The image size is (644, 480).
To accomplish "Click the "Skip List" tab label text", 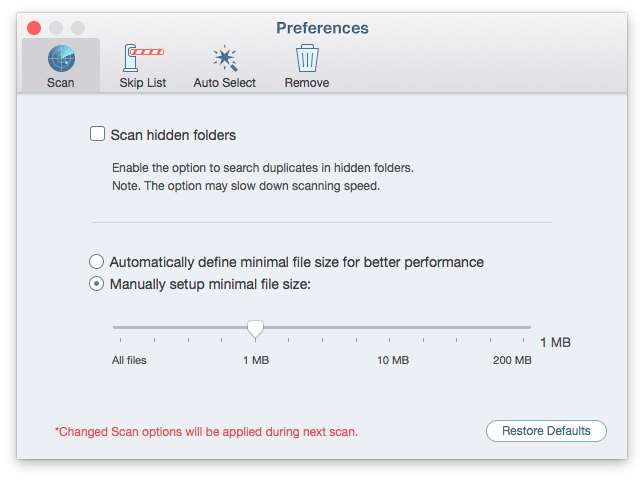I will pos(143,83).
